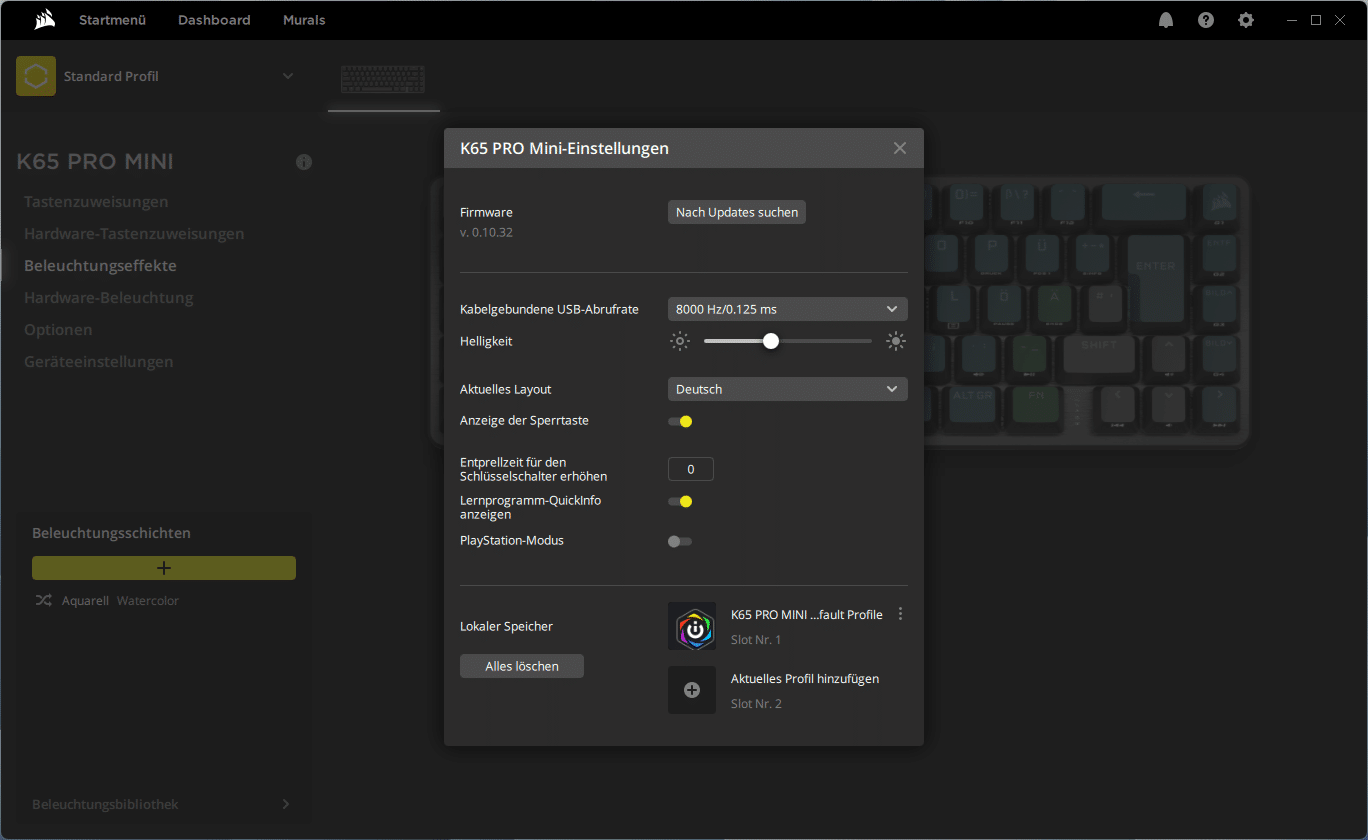The height and width of the screenshot is (840, 1368).
Task: Click the K65 PRO MINI info icon
Action: (x=304, y=162)
